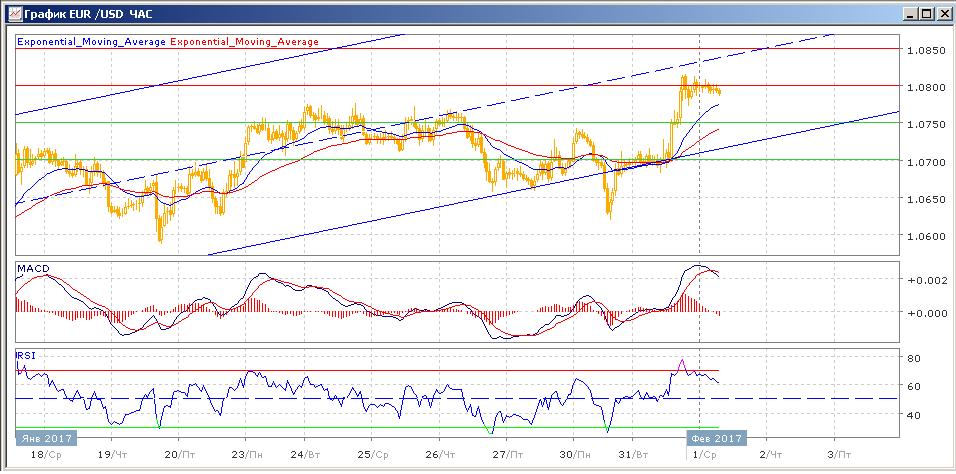Click the +0.002 MACD axis value
Image resolution: width=956 pixels, height=474 pixels.
pos(927,279)
